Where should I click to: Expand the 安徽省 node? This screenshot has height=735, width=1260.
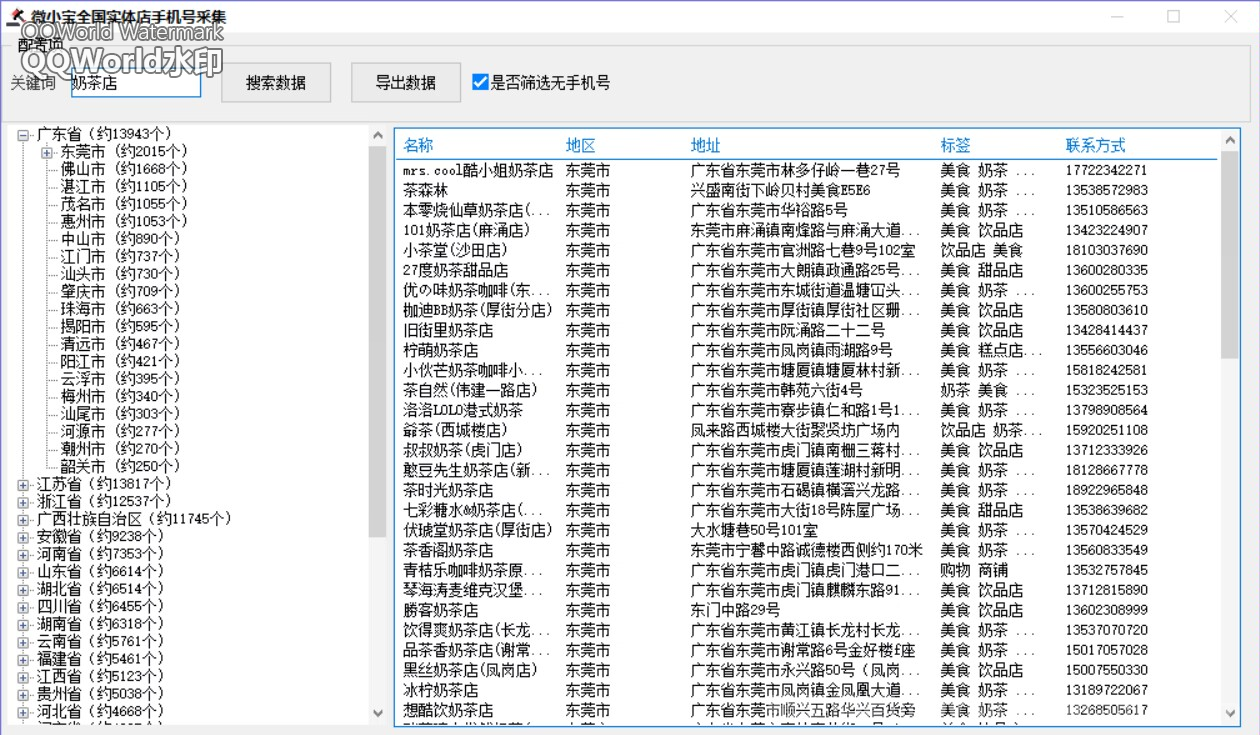(23, 537)
